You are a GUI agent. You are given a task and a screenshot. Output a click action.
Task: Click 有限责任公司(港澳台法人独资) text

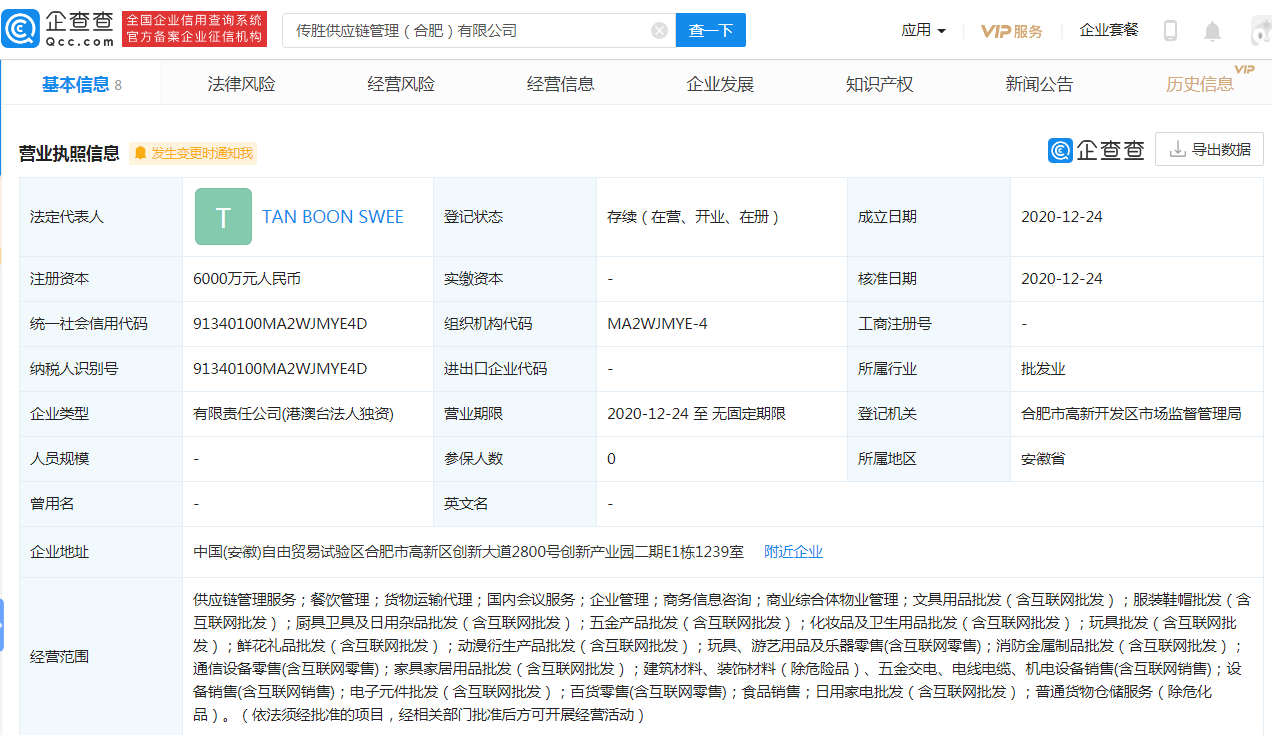click(294, 414)
